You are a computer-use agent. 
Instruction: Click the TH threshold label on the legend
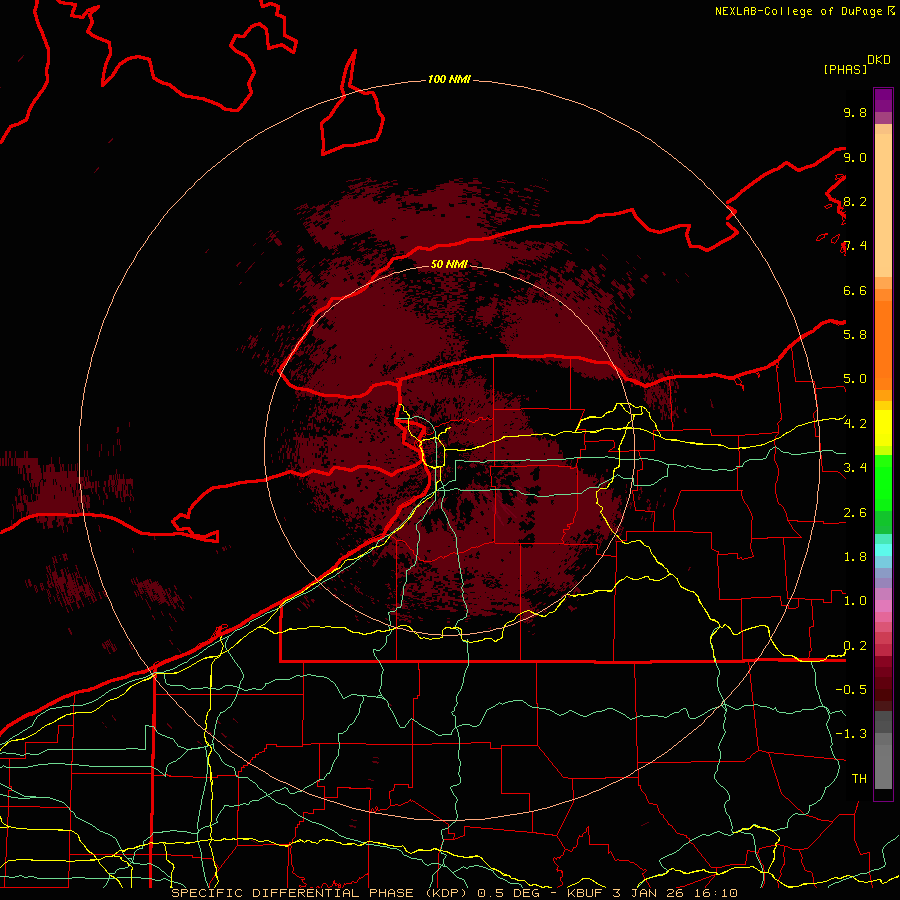coord(859,778)
